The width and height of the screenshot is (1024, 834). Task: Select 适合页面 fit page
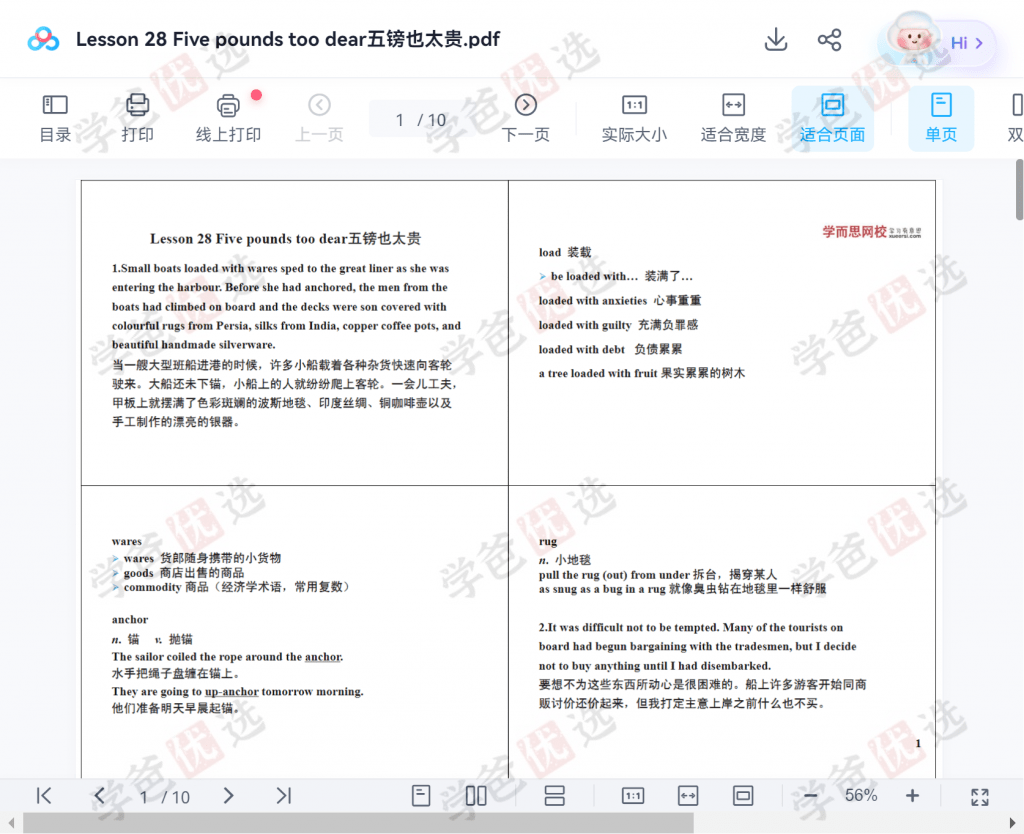pos(833,119)
